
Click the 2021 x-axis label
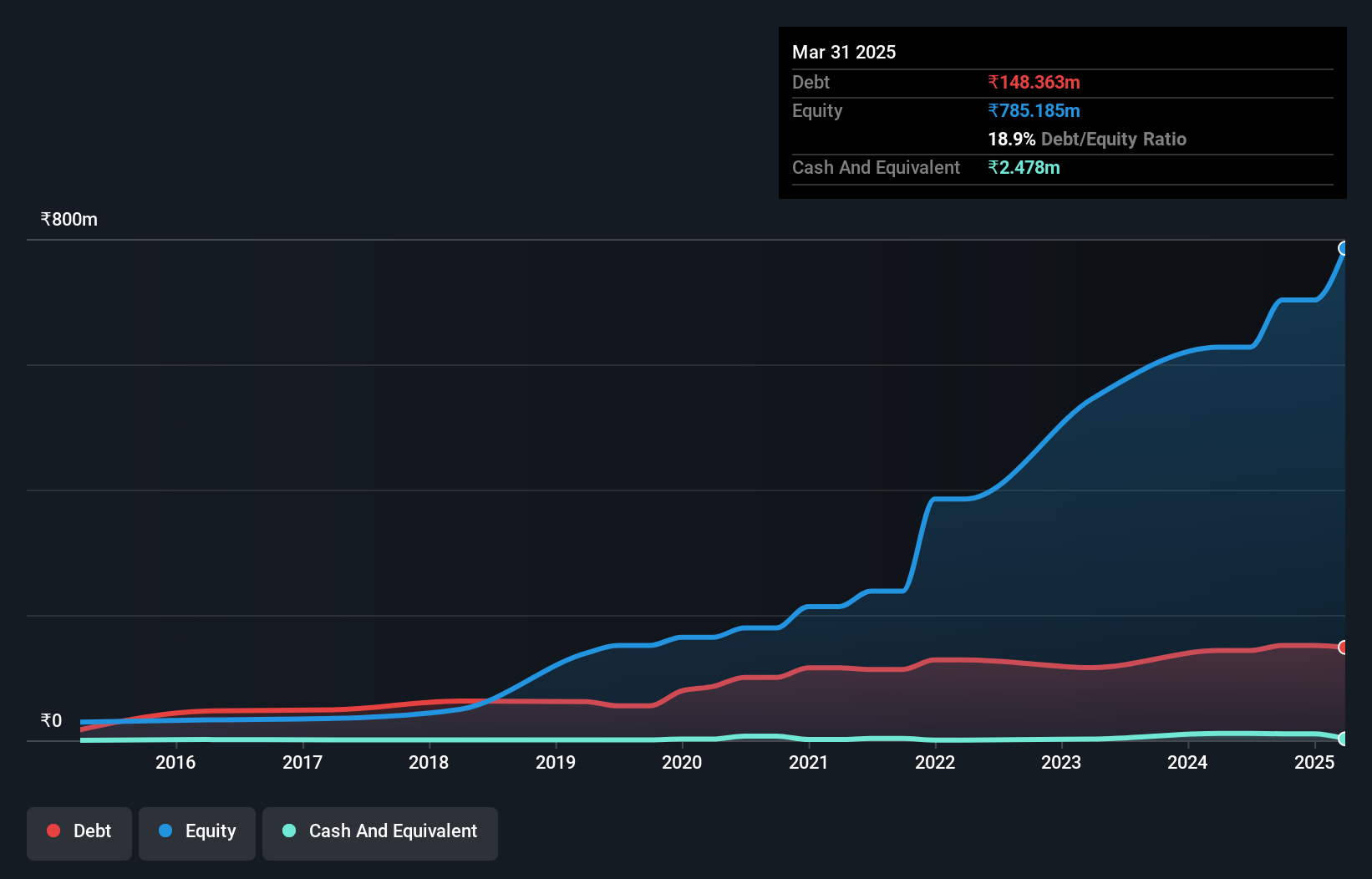click(x=809, y=762)
